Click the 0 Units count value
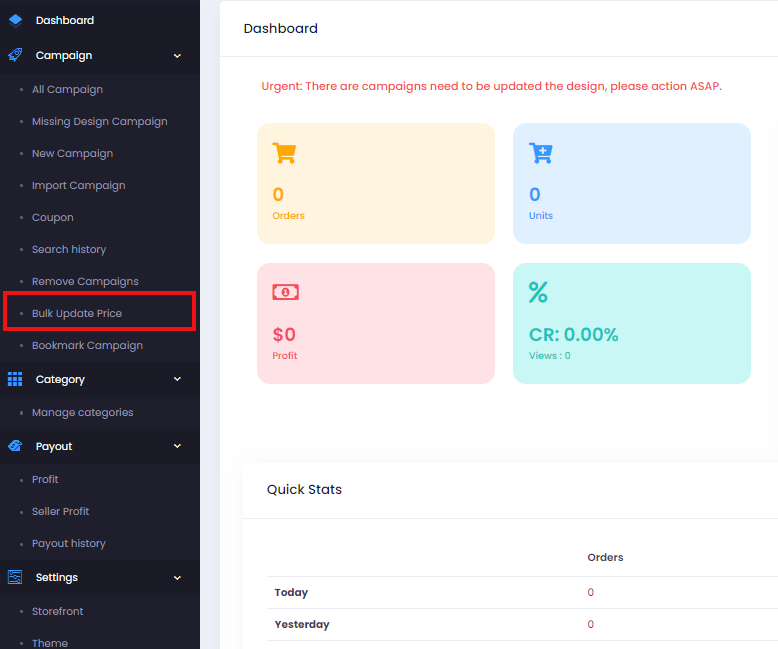This screenshot has height=649, width=778. 535,195
